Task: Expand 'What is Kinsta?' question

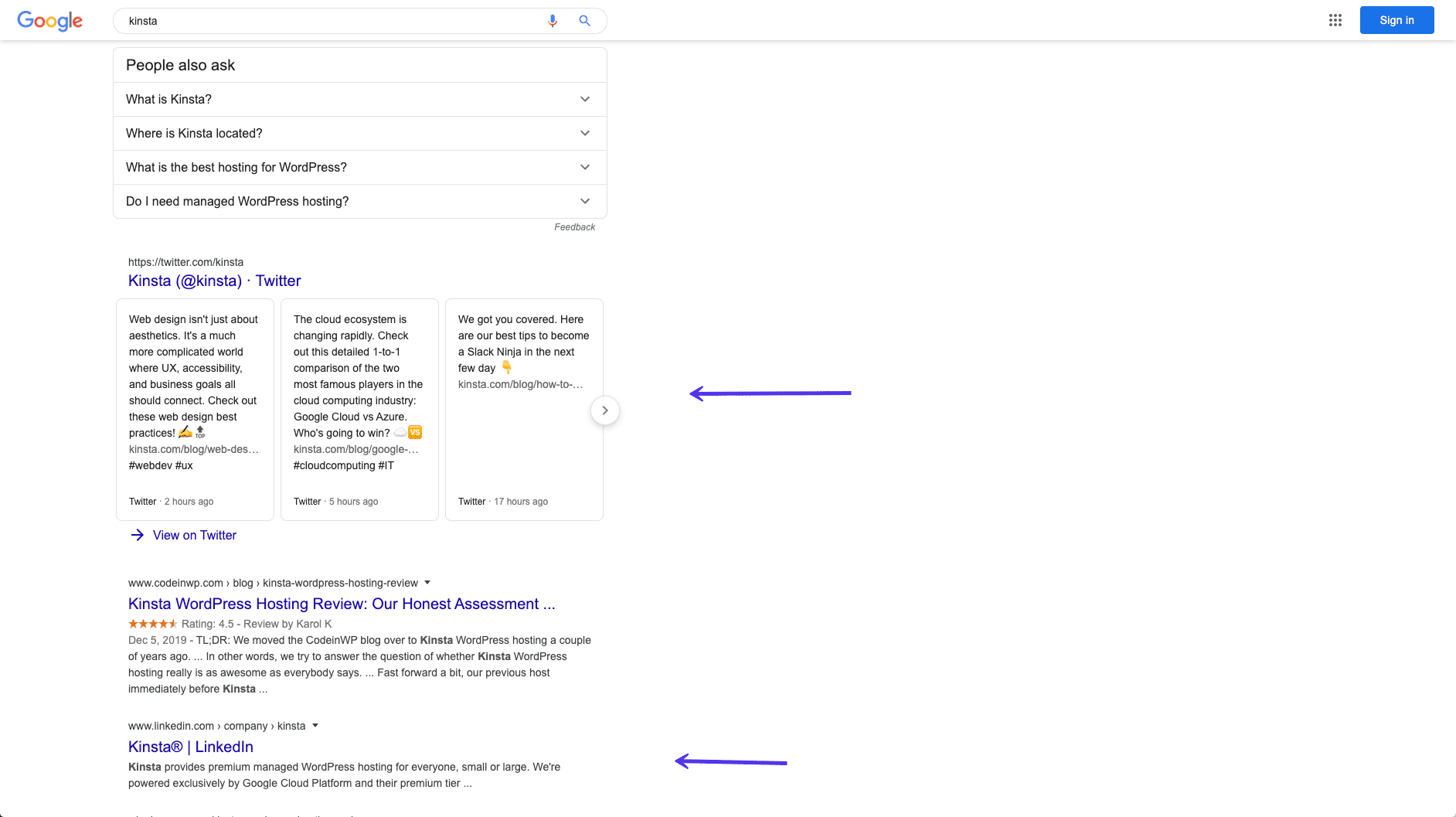Action: coord(360,99)
